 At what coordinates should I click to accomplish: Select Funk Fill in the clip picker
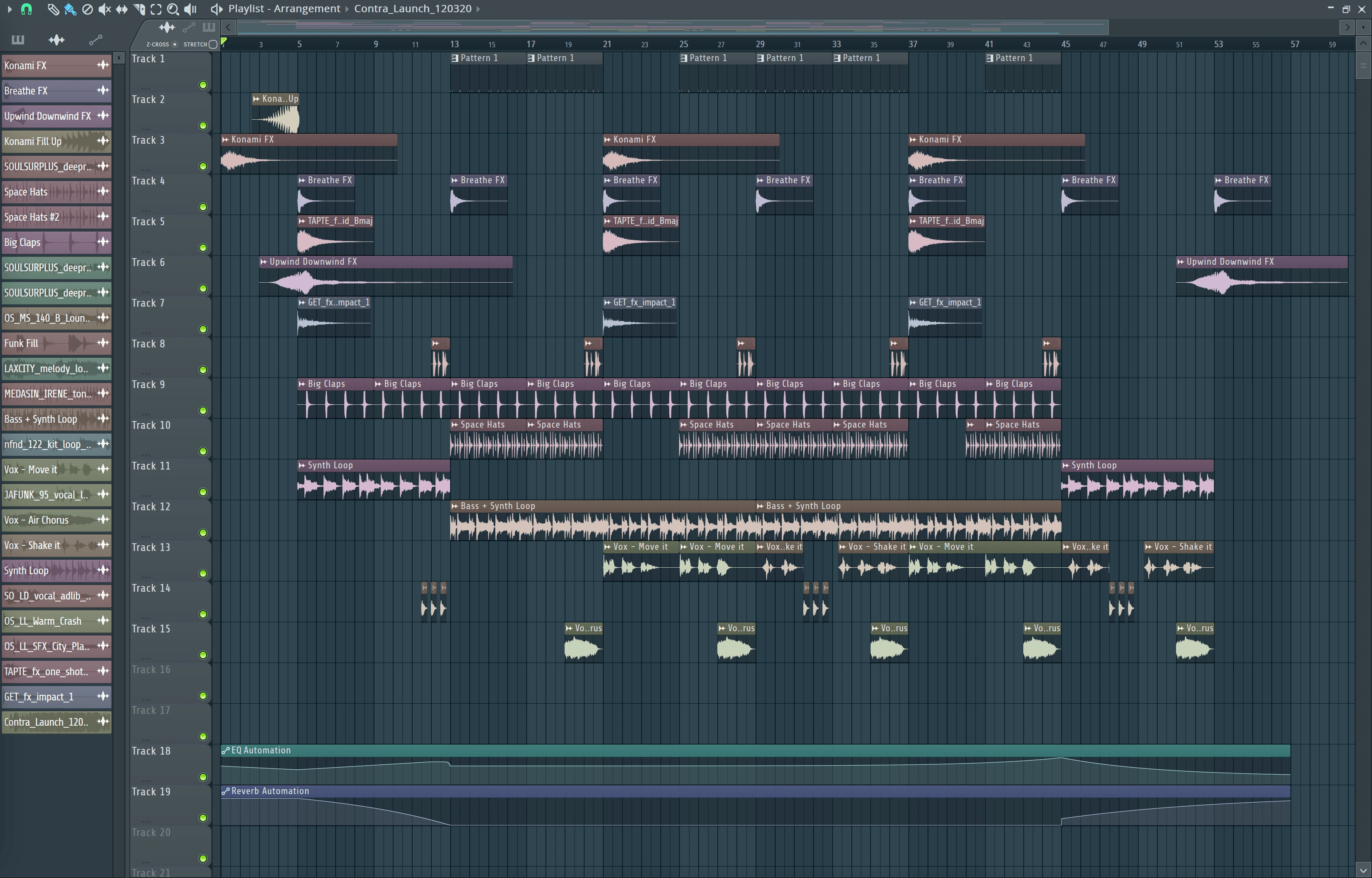click(57, 343)
